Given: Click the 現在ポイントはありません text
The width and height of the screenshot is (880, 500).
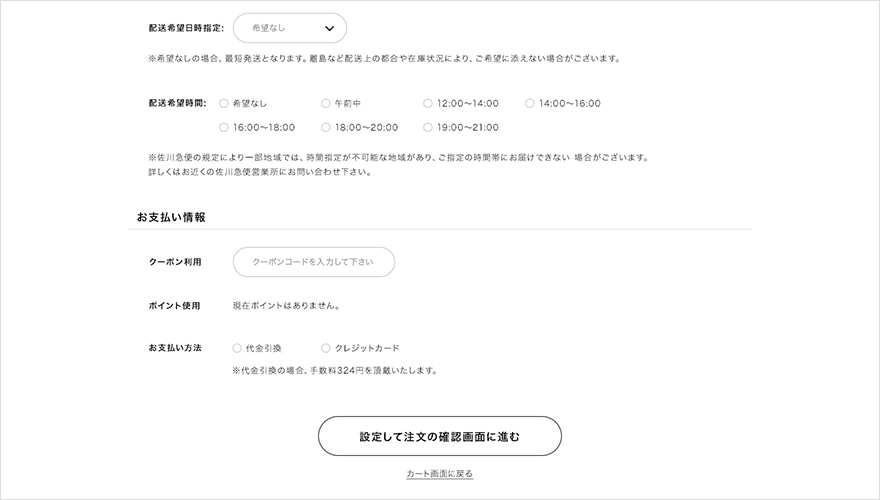Looking at the screenshot, I should 286,306.
